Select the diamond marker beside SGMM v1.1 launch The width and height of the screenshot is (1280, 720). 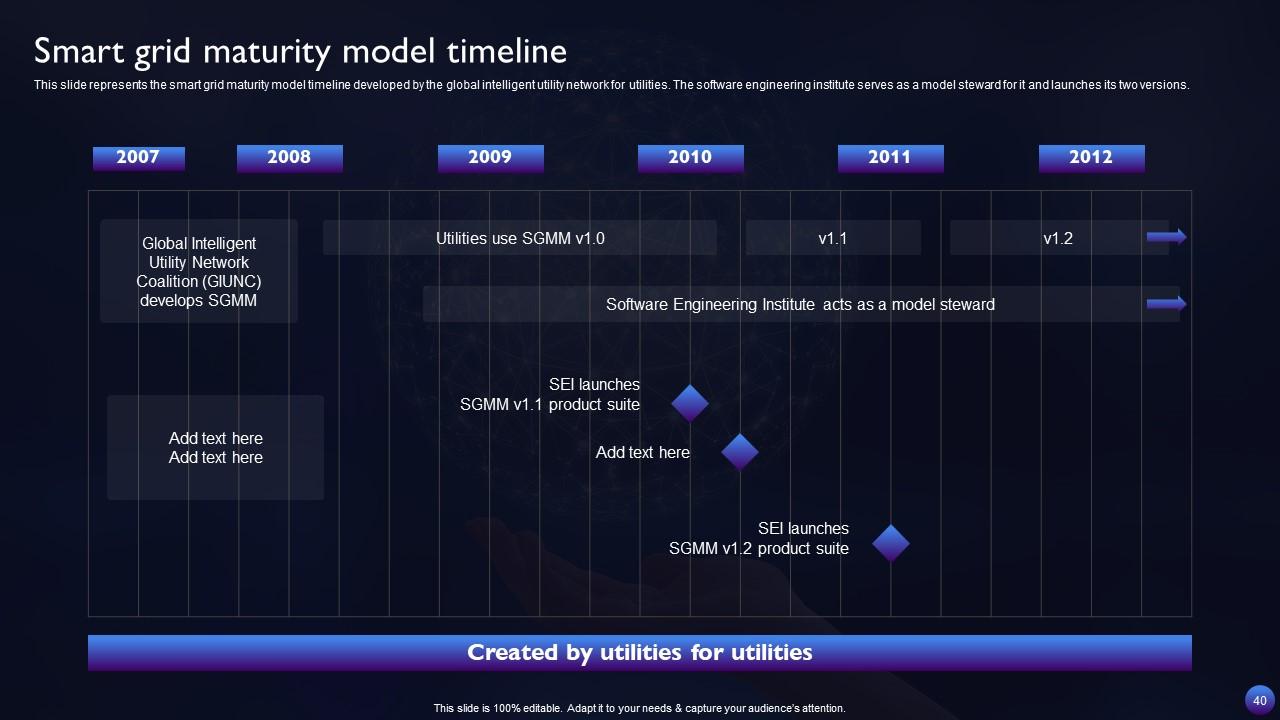click(x=689, y=402)
